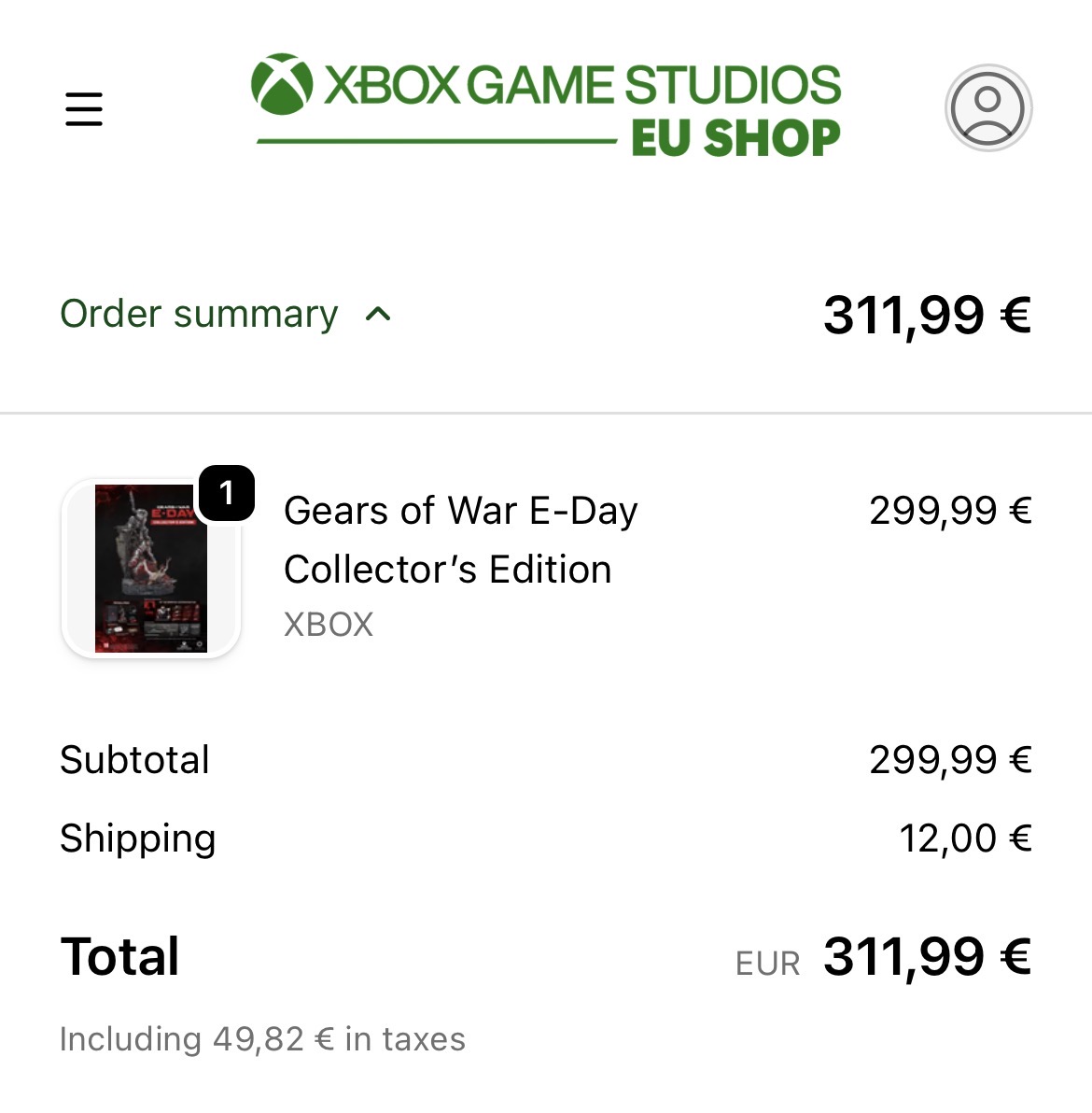Click the EU SHOP logo text
Viewport: 1092px width, 1113px height.
735,137
